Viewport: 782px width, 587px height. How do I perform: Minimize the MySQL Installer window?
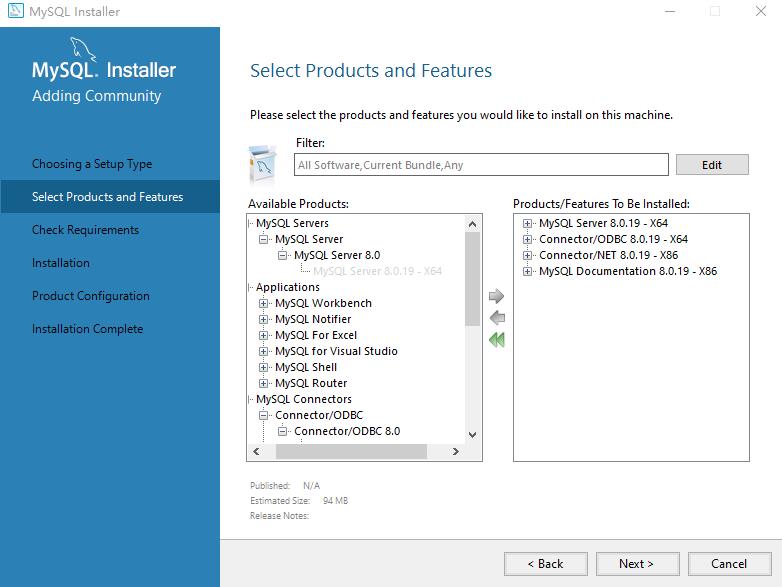click(670, 11)
